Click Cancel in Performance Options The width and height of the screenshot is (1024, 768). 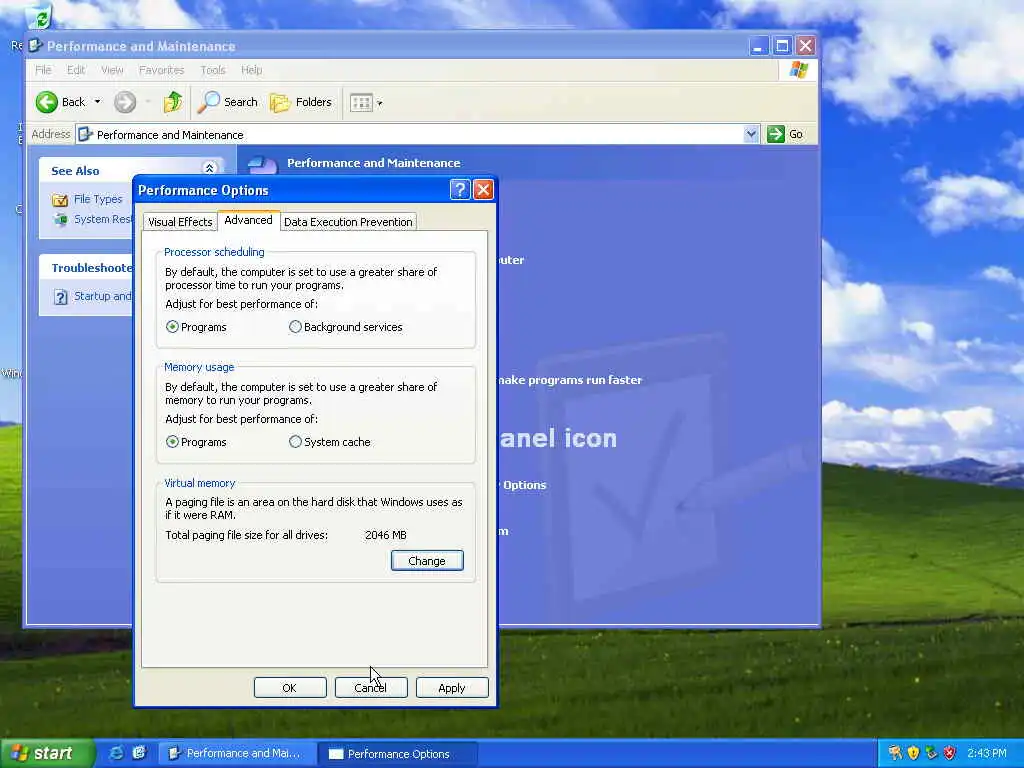[371, 688]
